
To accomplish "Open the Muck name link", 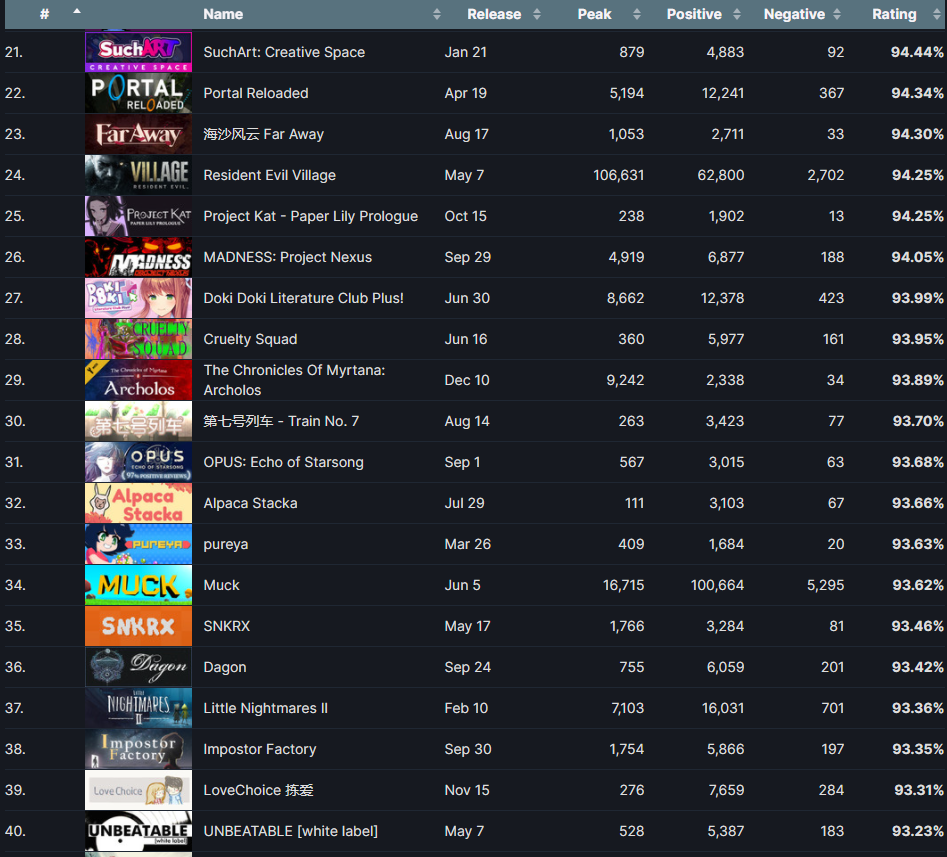I will click(x=221, y=585).
